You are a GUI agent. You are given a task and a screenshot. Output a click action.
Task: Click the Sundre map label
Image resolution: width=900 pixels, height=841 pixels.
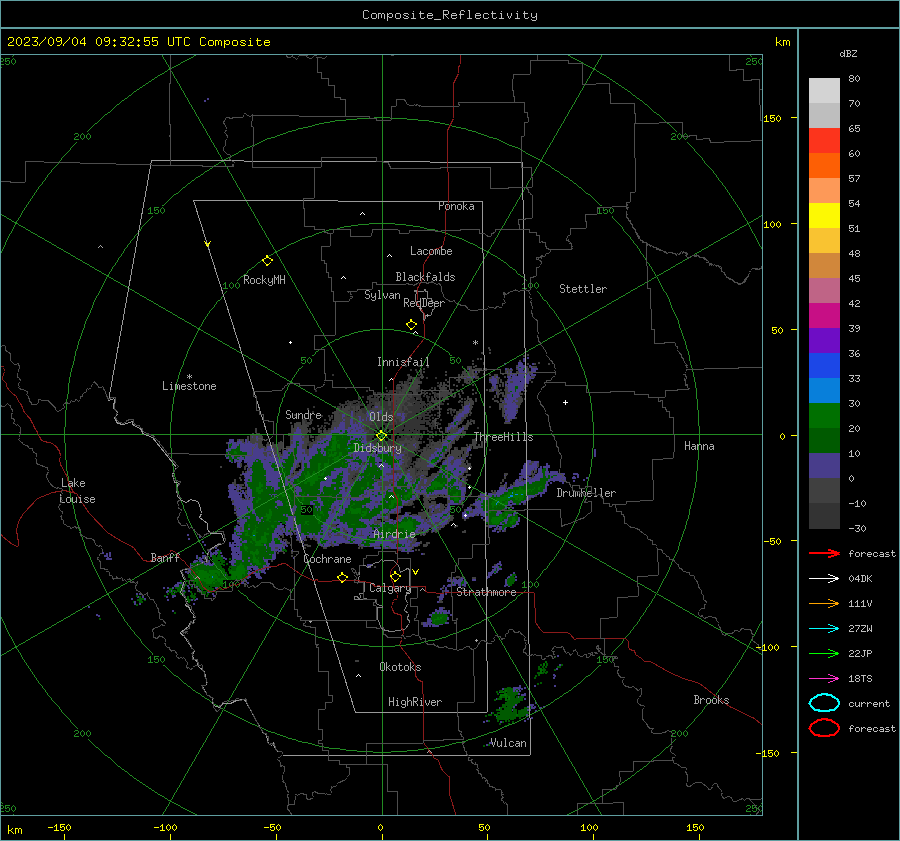304,414
